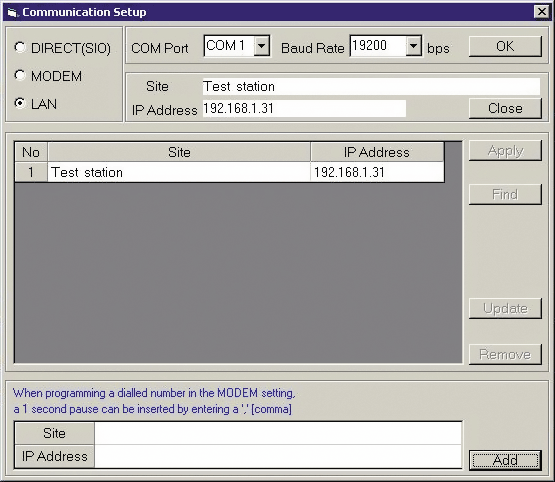
Task: Click the Update button
Action: click(505, 309)
